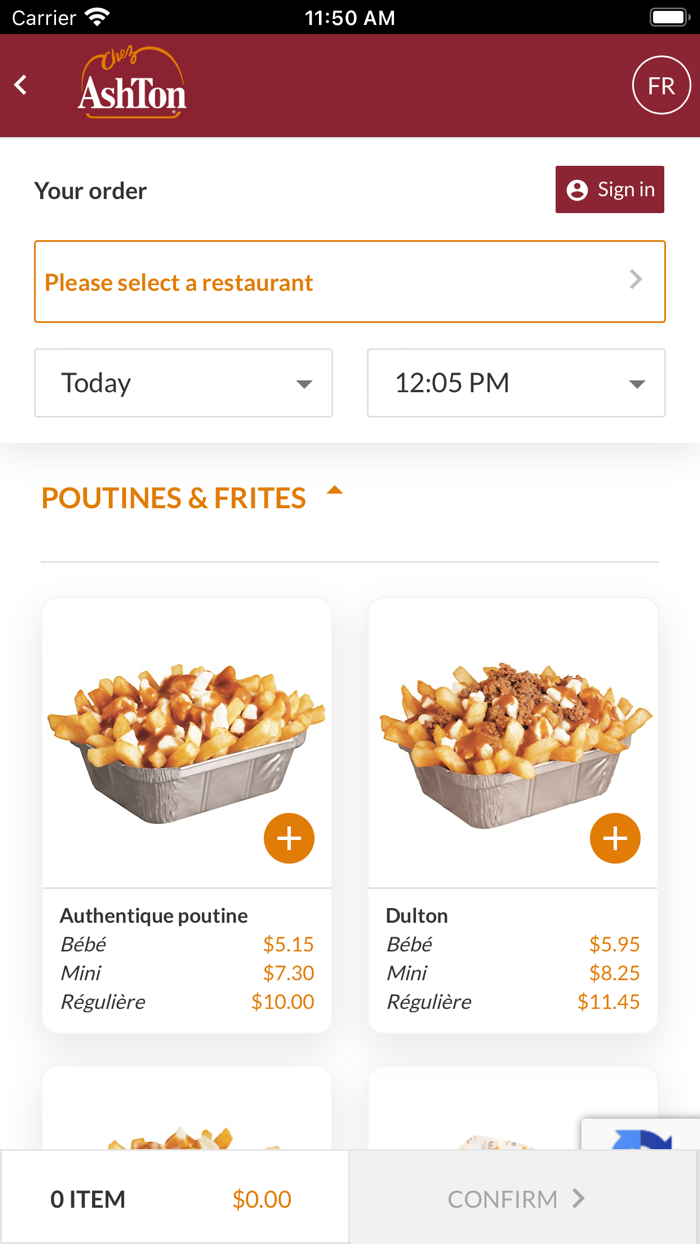Tap the chevron on restaurant selector

coord(636,280)
